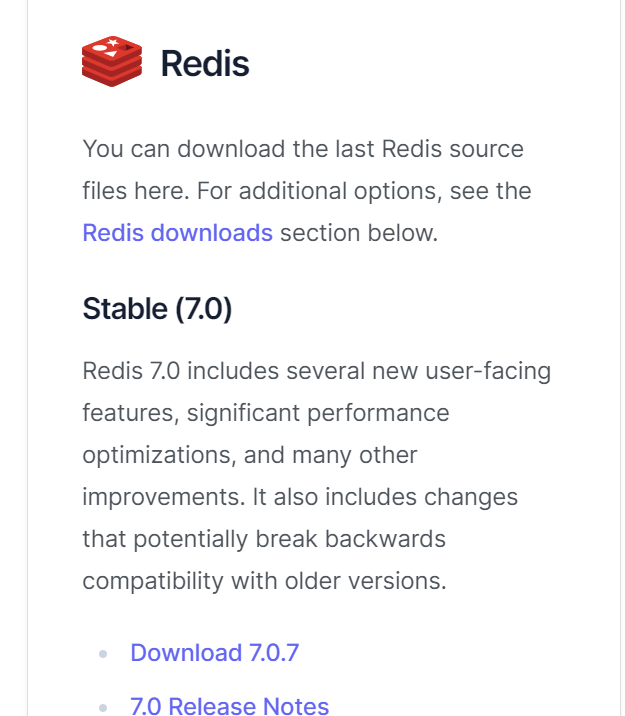Click the line 'You can download the last Redis source'
Image resolution: width=625 pixels, height=716 pixels.
point(303,149)
